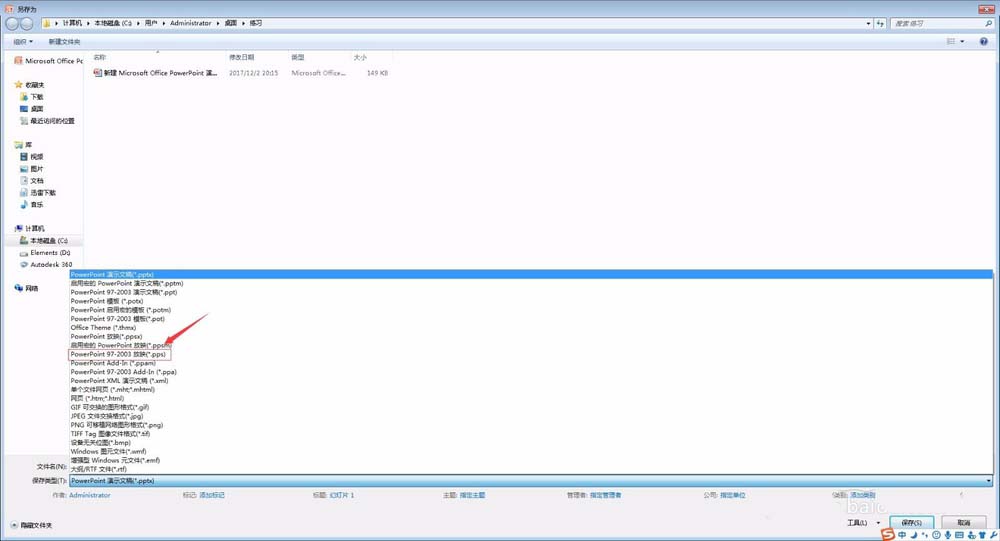Open 迅雷下载 in the sidebar

click(x=38, y=193)
